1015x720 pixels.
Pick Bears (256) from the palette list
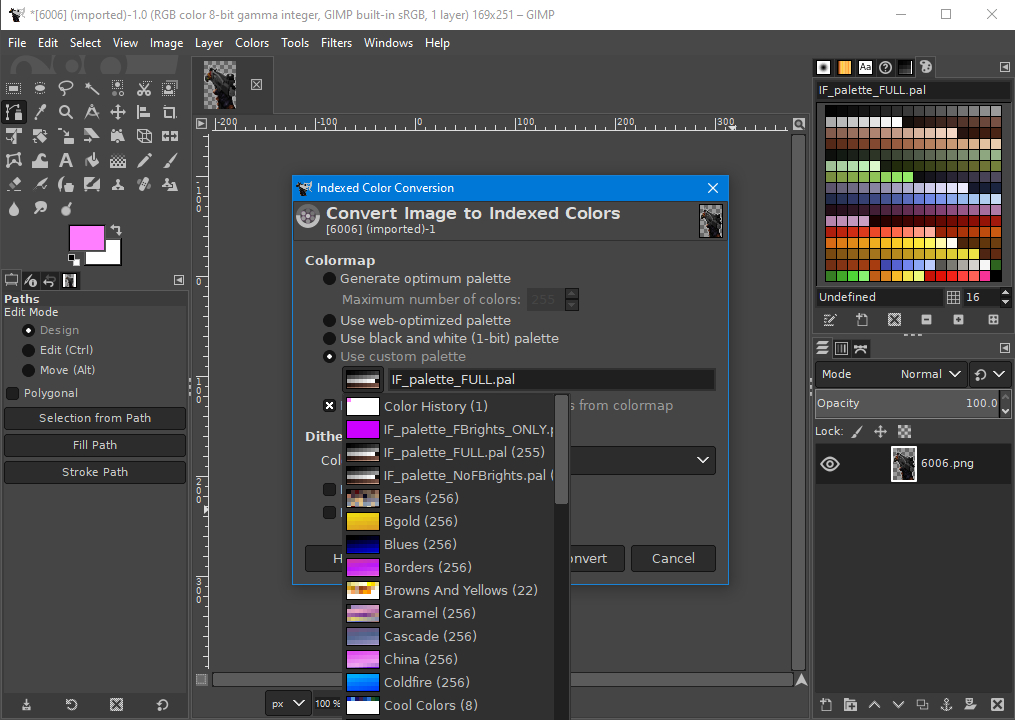(450, 499)
